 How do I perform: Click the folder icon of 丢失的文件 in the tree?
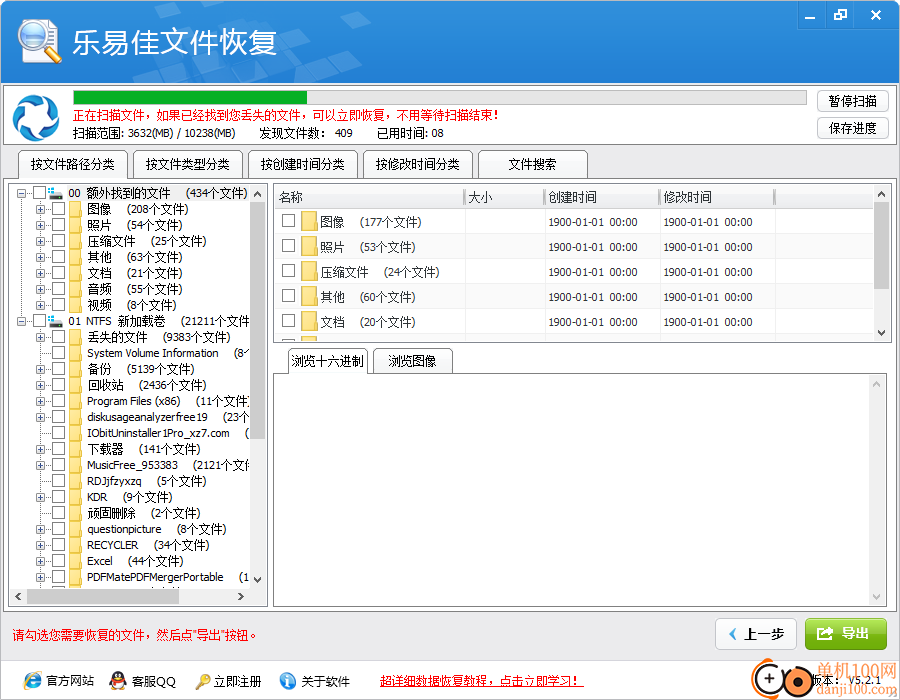(76, 337)
